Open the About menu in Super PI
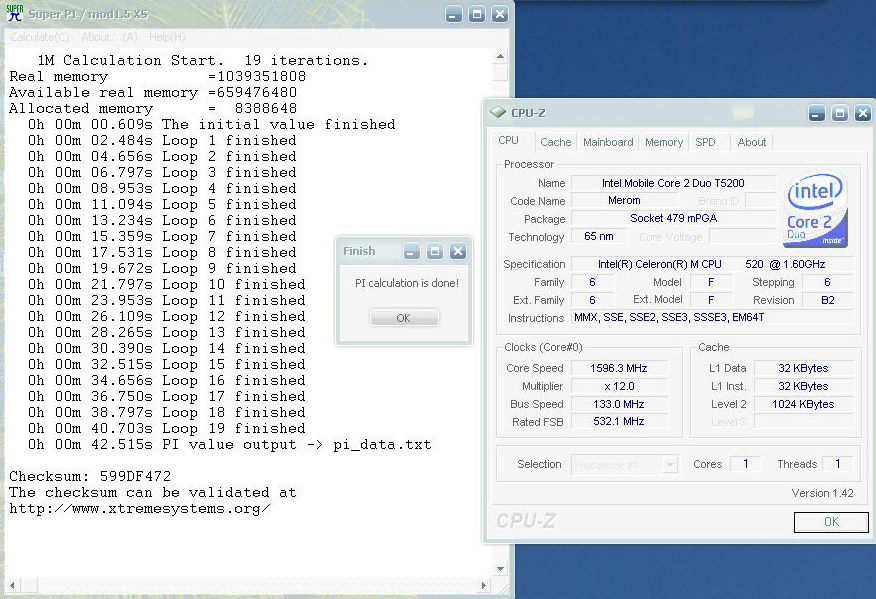This screenshot has height=599, width=876. 110,37
